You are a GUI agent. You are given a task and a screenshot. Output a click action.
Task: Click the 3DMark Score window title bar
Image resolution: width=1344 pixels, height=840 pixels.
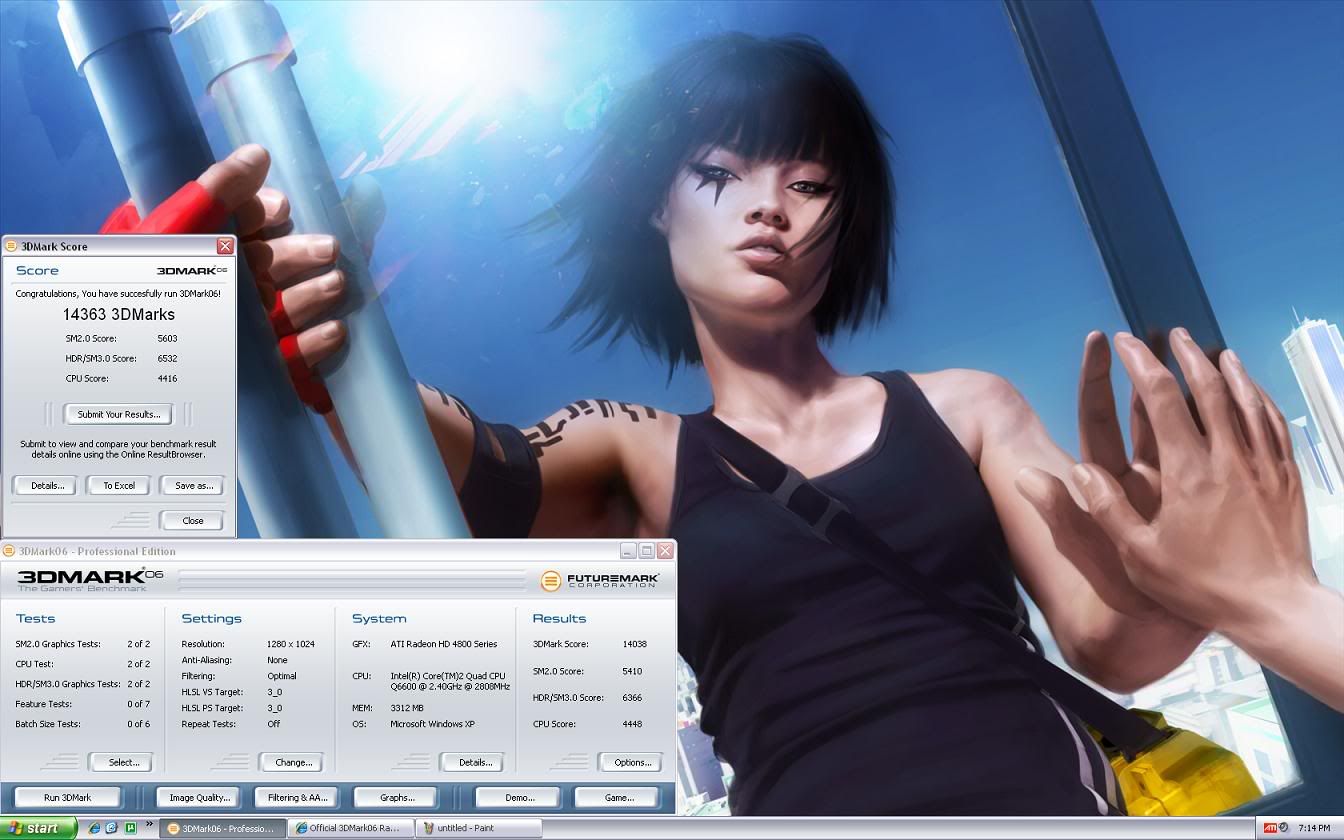(118, 246)
